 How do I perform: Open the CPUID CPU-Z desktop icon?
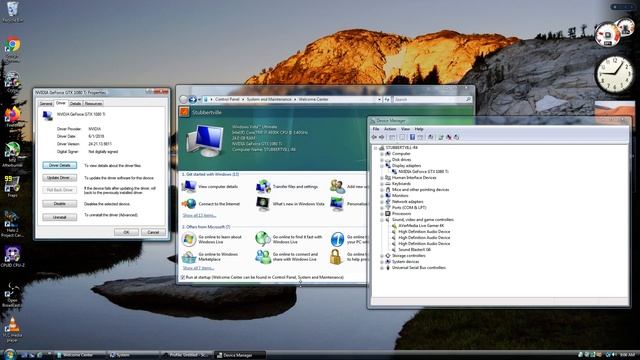tap(13, 256)
